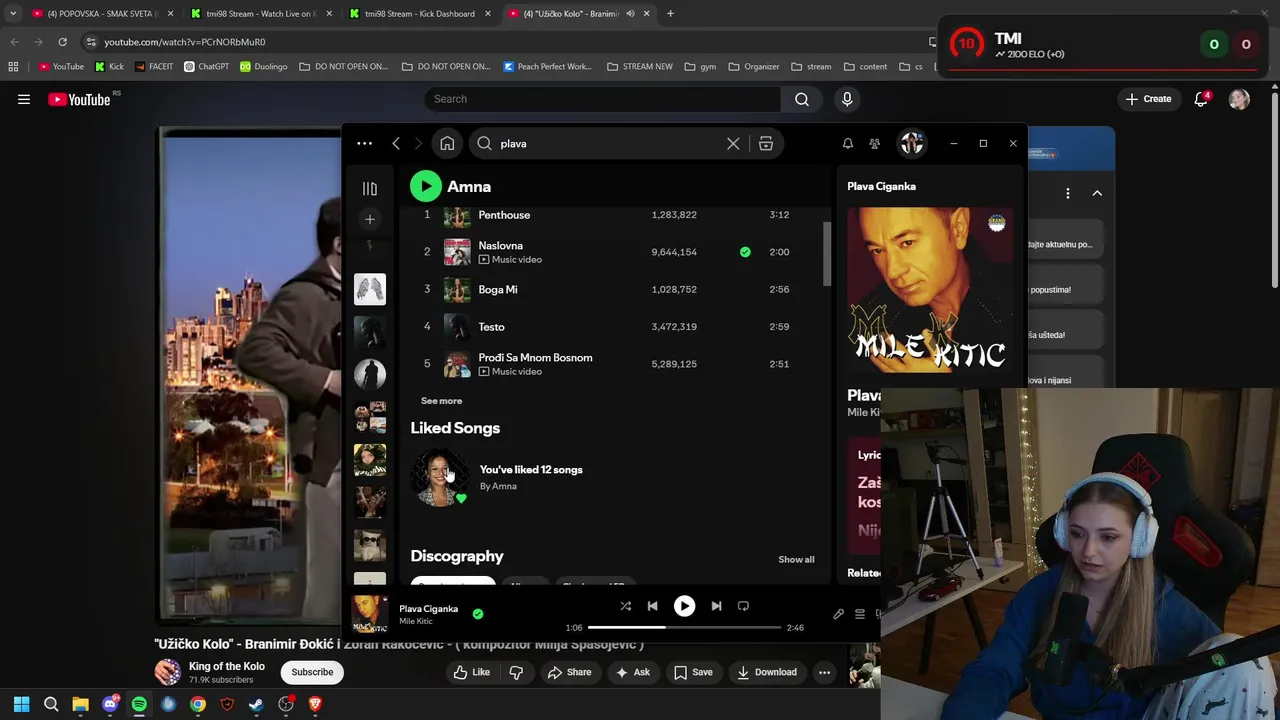Reload the YouTube page
The image size is (1280, 720).
coord(62,42)
